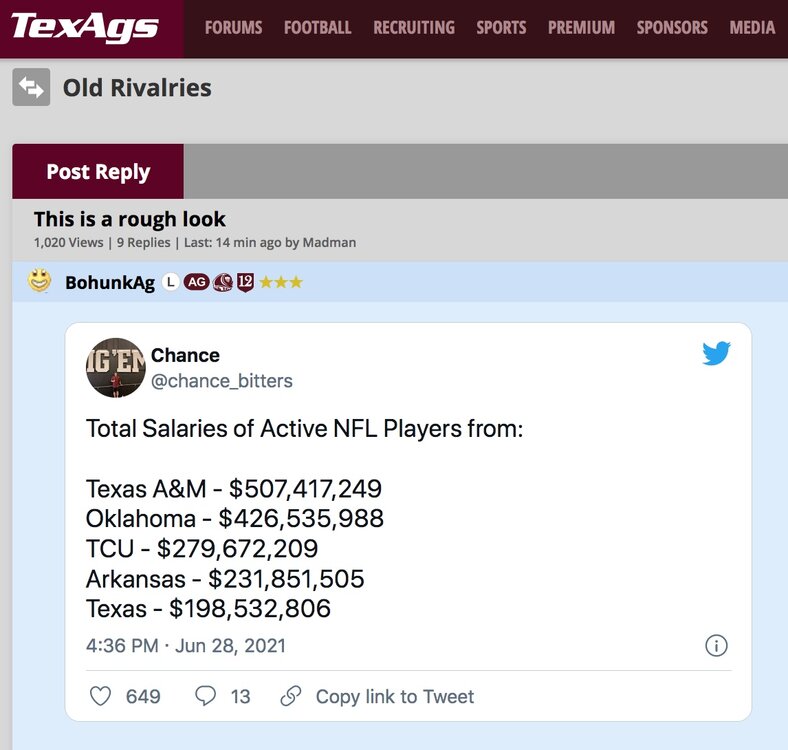The height and width of the screenshot is (750, 788).
Task: Click the forum switch arrows icon
Action: (31, 87)
